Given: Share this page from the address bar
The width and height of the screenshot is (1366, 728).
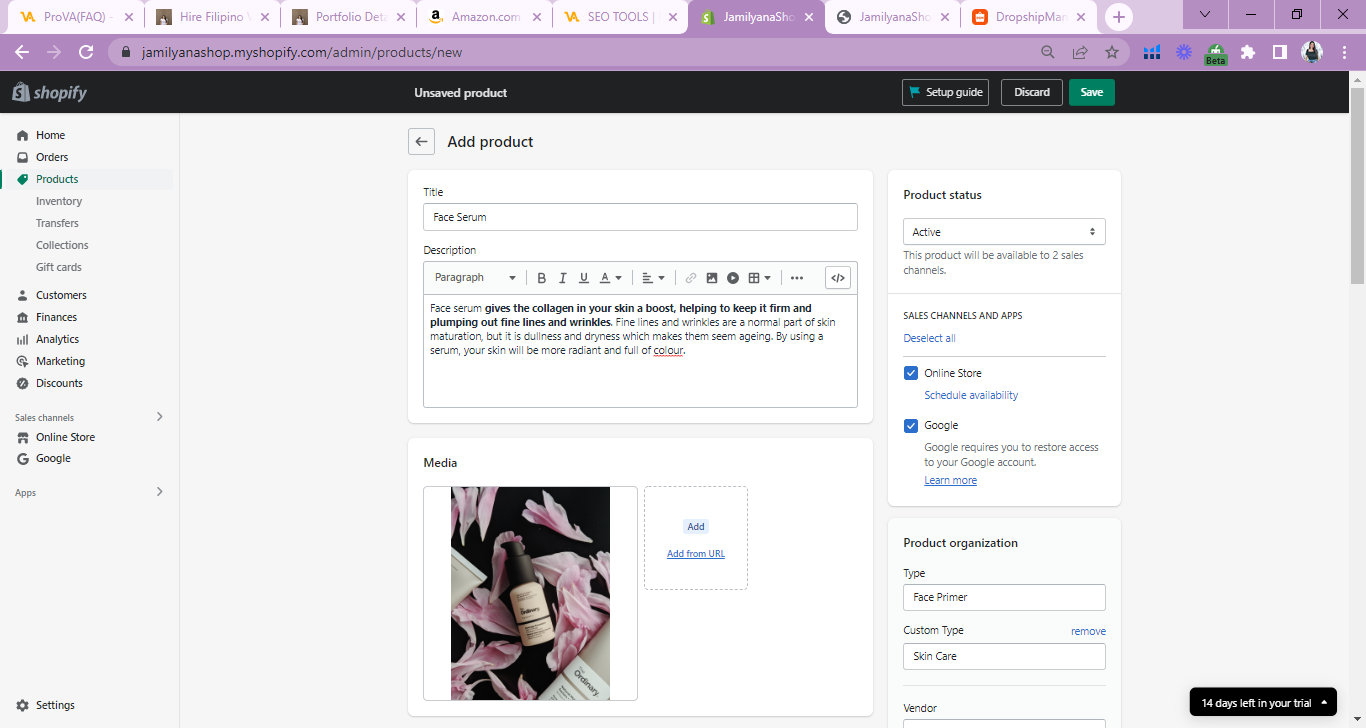Looking at the screenshot, I should click(x=1080, y=52).
